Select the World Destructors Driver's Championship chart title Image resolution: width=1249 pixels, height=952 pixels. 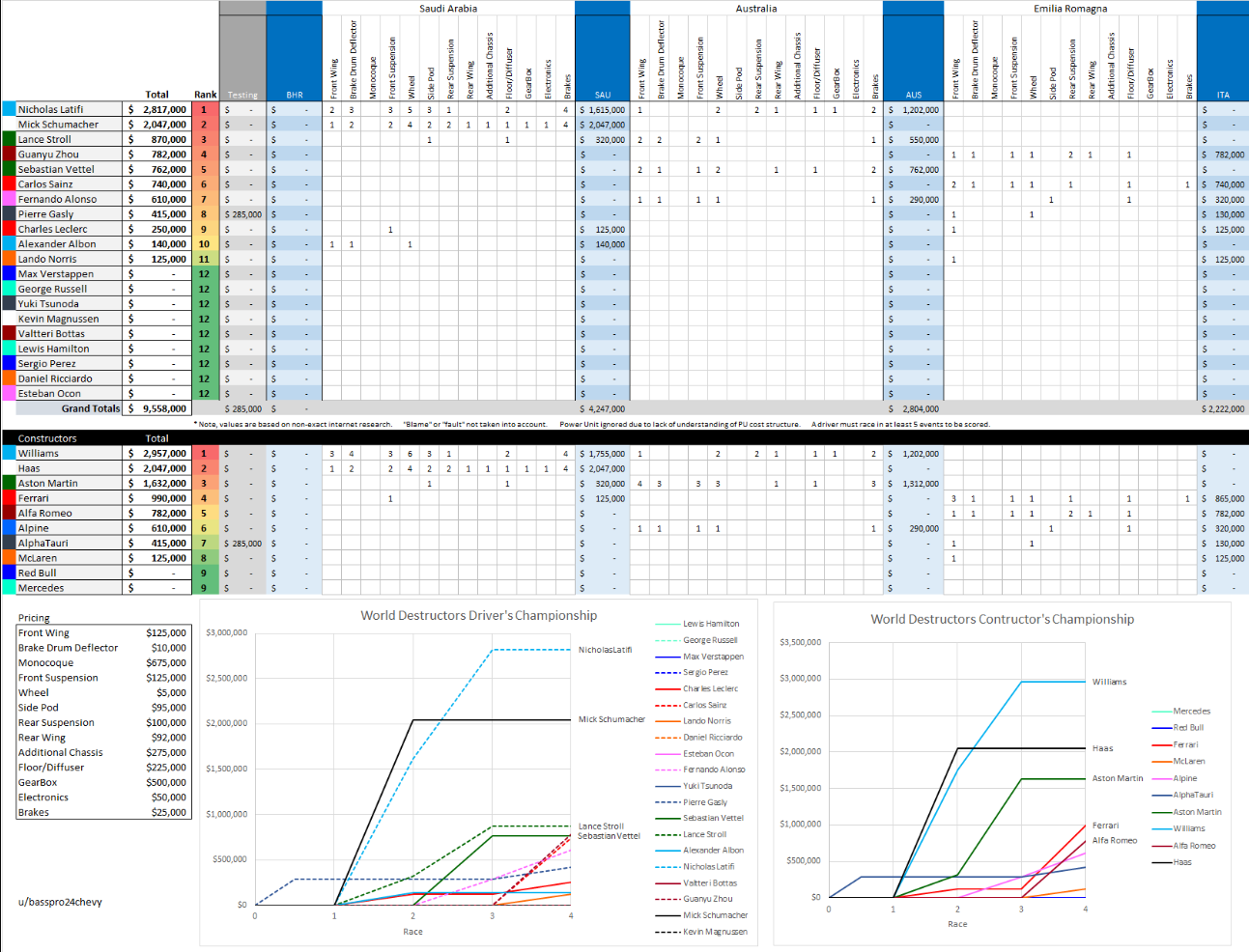(478, 615)
